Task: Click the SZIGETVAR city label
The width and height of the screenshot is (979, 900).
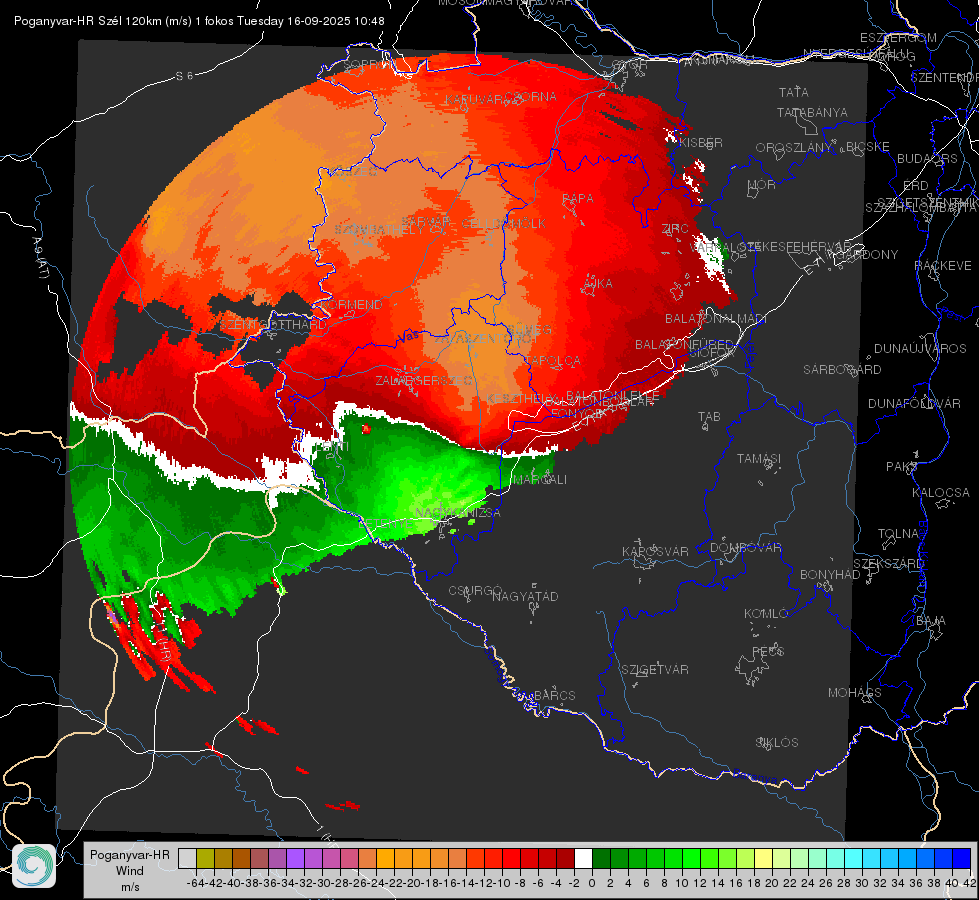Action: pos(655,670)
